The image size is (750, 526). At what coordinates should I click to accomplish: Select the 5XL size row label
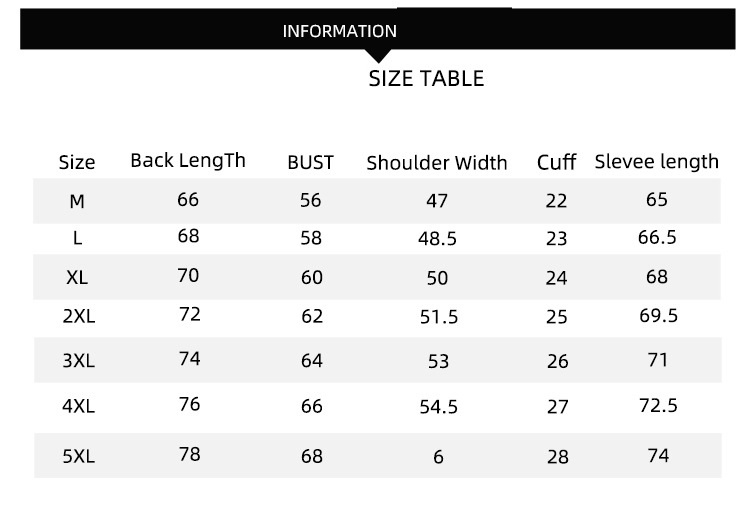pyautogui.click(x=77, y=455)
